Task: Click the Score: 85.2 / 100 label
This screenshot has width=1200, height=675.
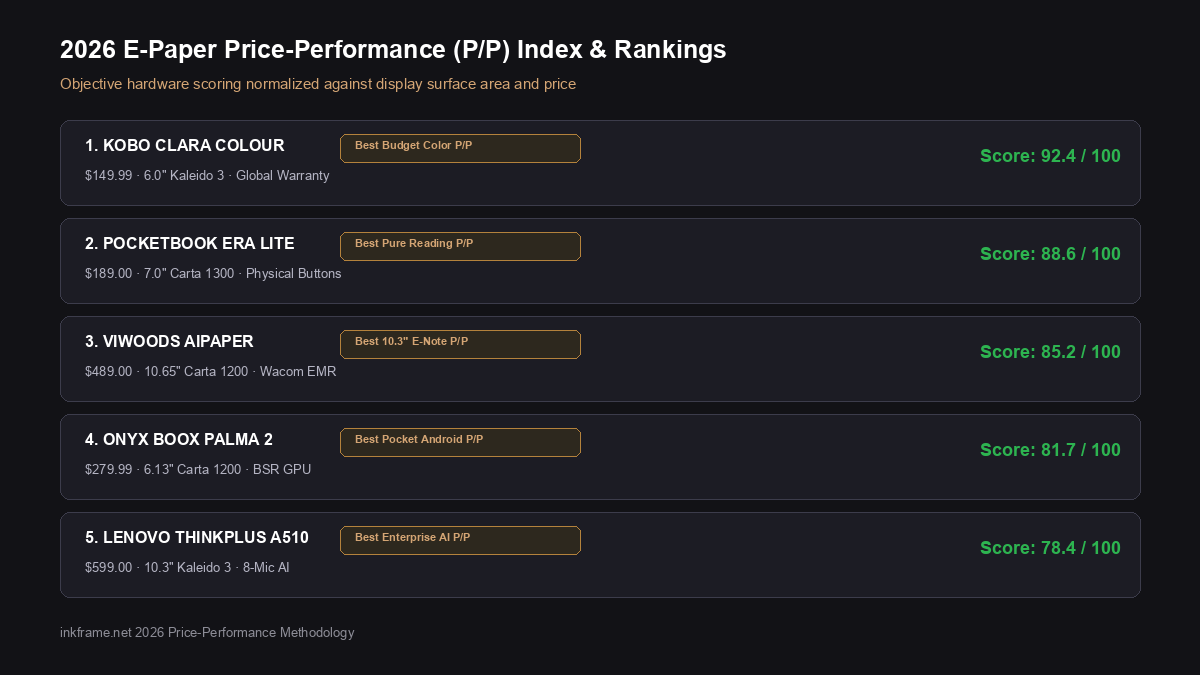Action: [1050, 352]
